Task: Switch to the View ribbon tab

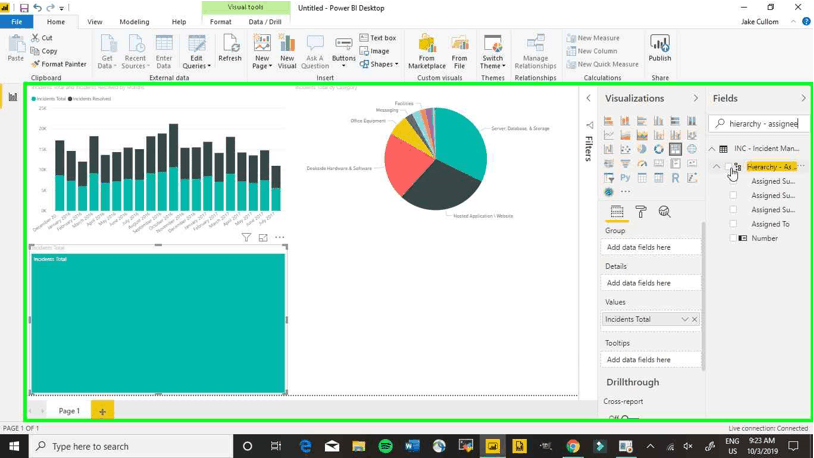Action: tap(94, 22)
